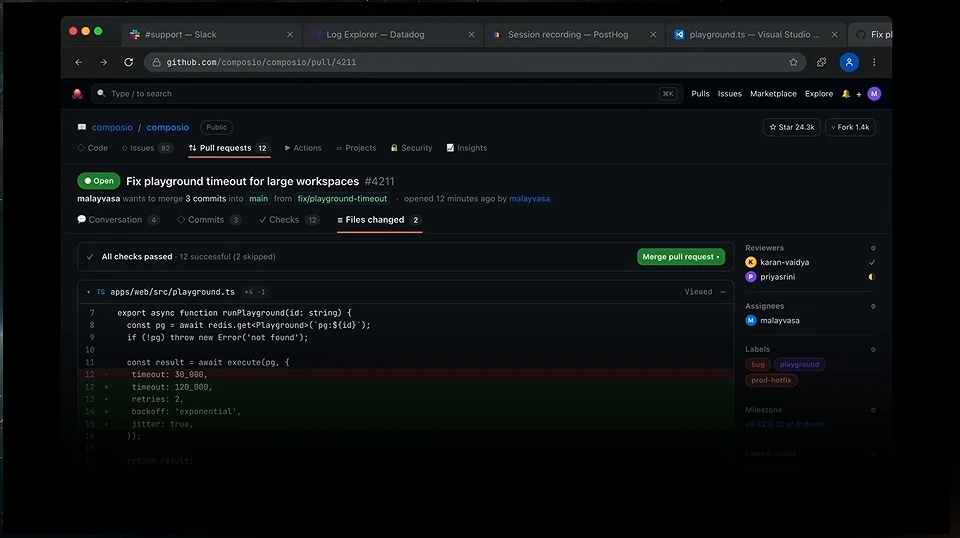The height and width of the screenshot is (538, 960).
Task: Open Explore in GitHub header
Action: (x=819, y=94)
